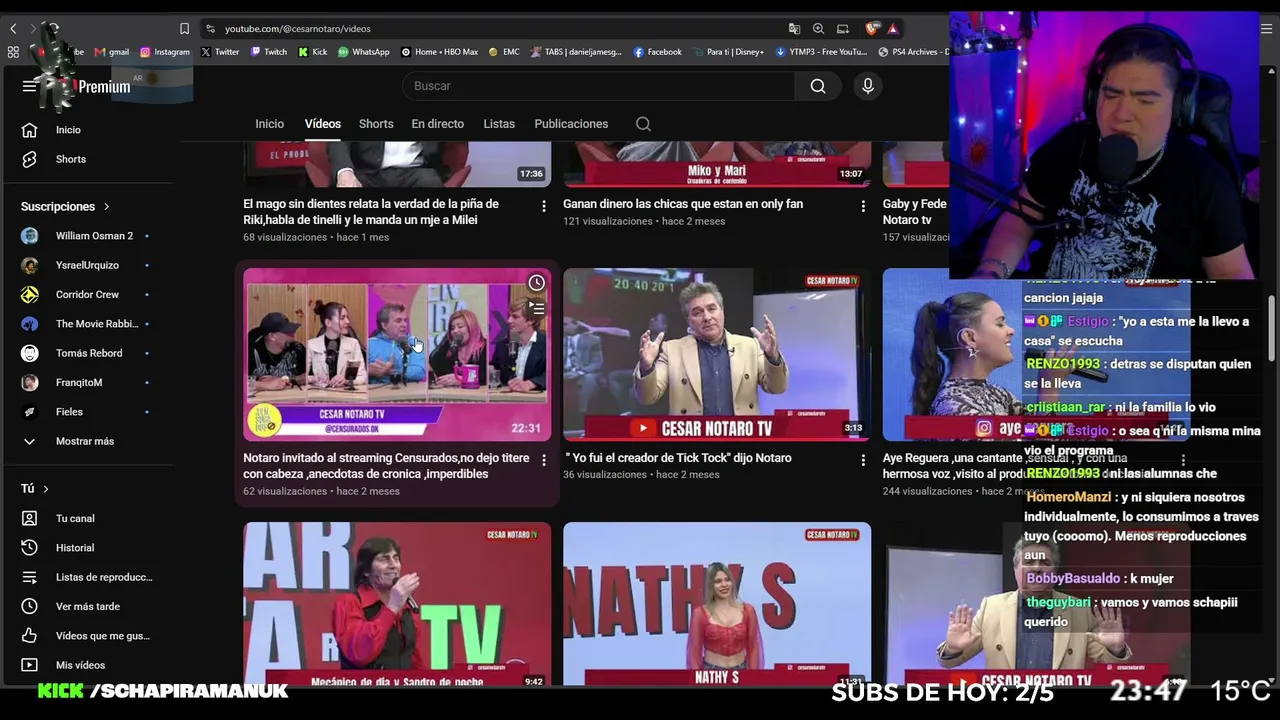Viewport: 1280px width, 720px height.
Task: Expand the Tú section chevron
Action: pyautogui.click(x=45, y=489)
